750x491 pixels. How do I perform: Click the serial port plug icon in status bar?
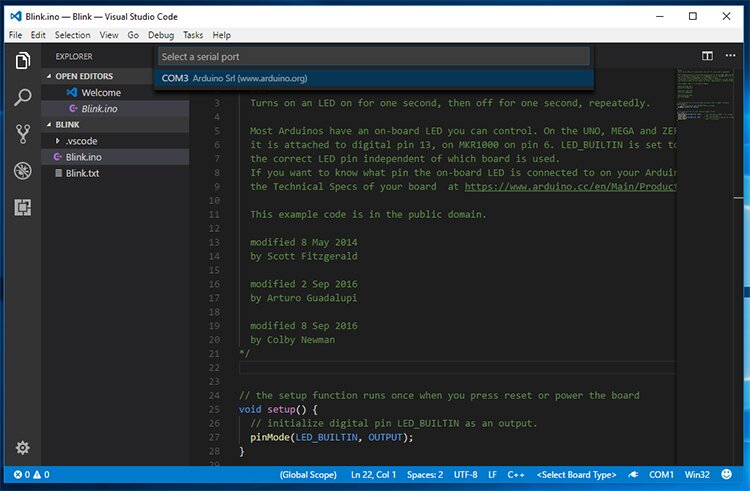[633, 474]
